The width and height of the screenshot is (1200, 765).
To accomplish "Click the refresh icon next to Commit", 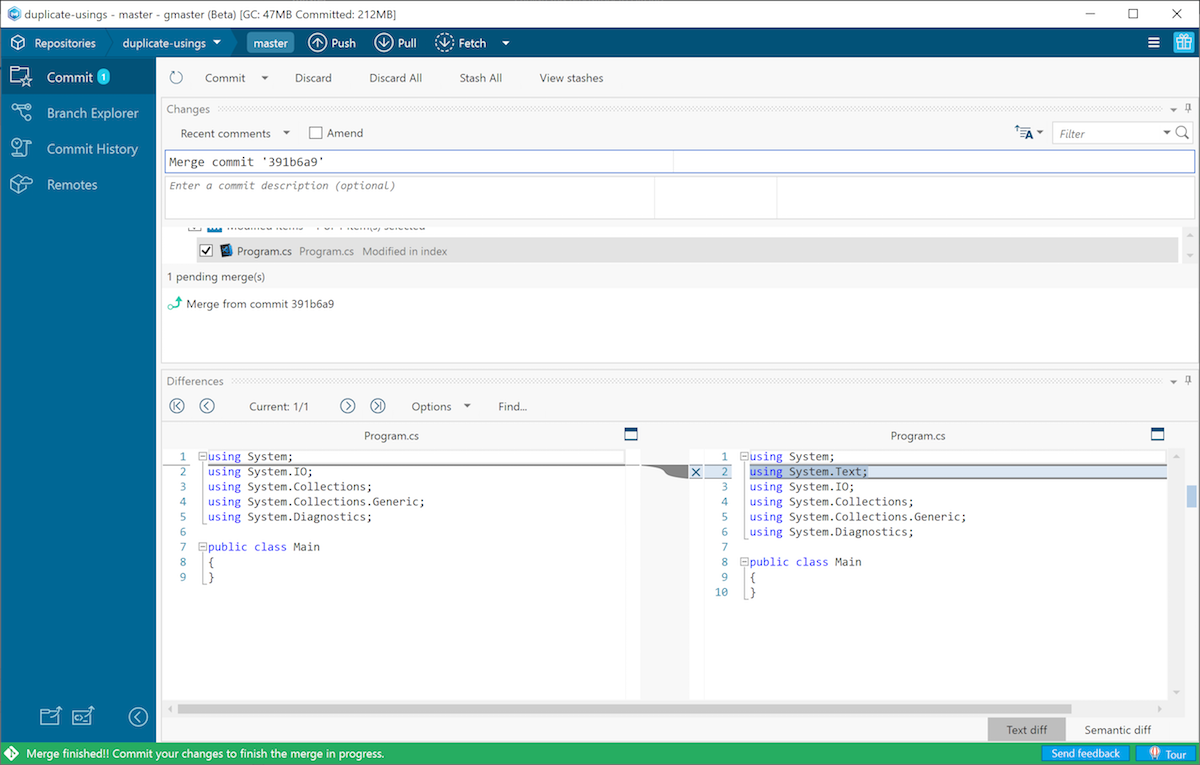I will pos(176,78).
